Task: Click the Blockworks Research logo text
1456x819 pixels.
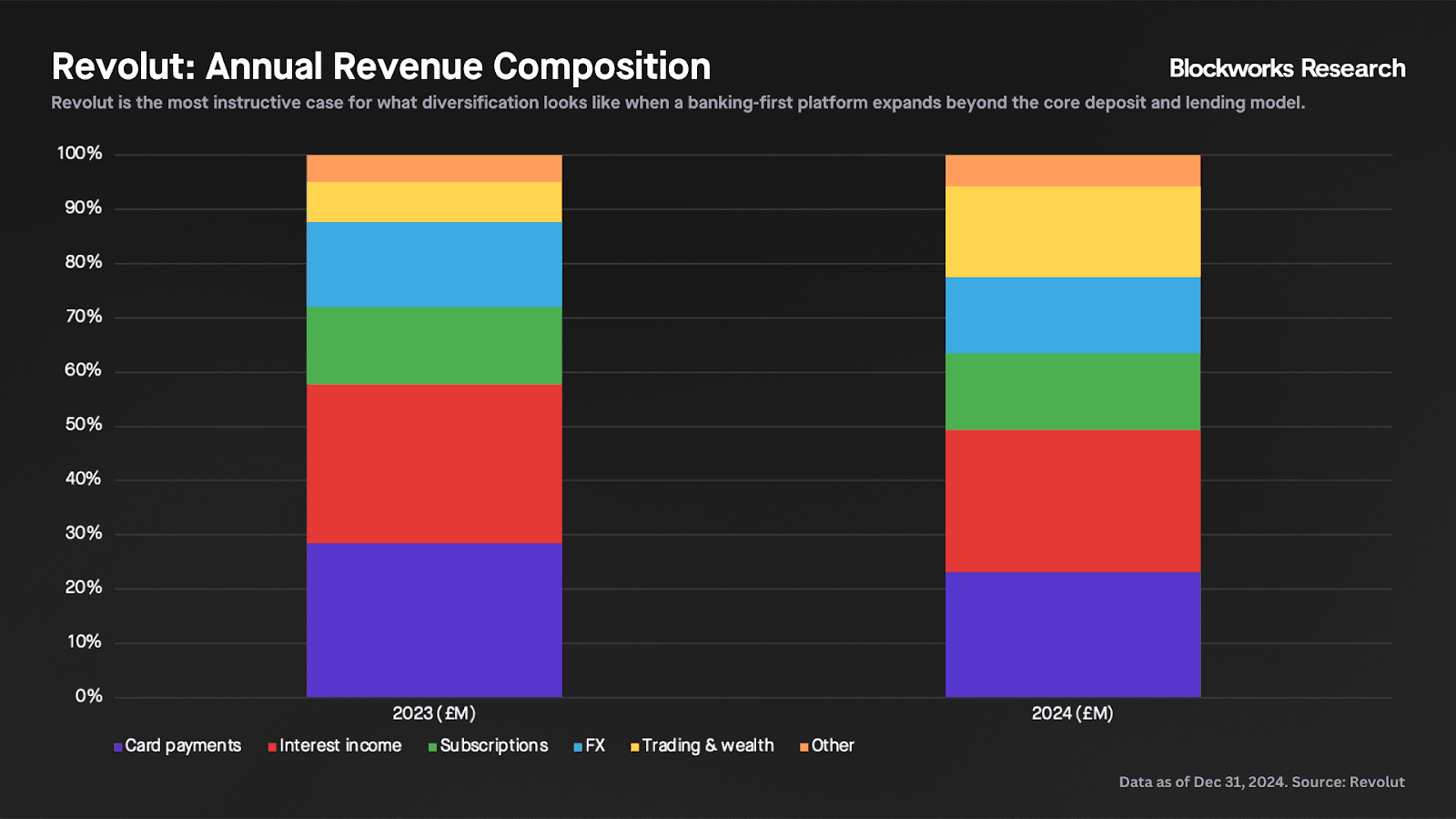Action: 1287,68
